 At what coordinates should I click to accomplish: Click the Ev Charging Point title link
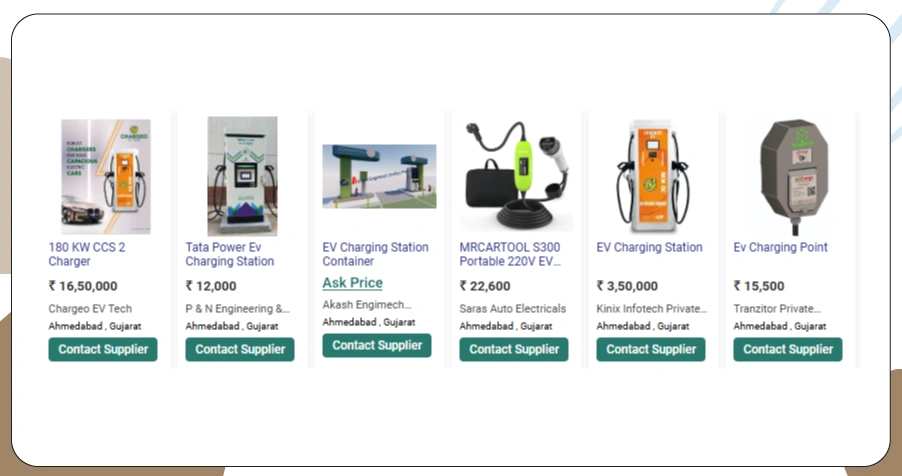point(780,247)
